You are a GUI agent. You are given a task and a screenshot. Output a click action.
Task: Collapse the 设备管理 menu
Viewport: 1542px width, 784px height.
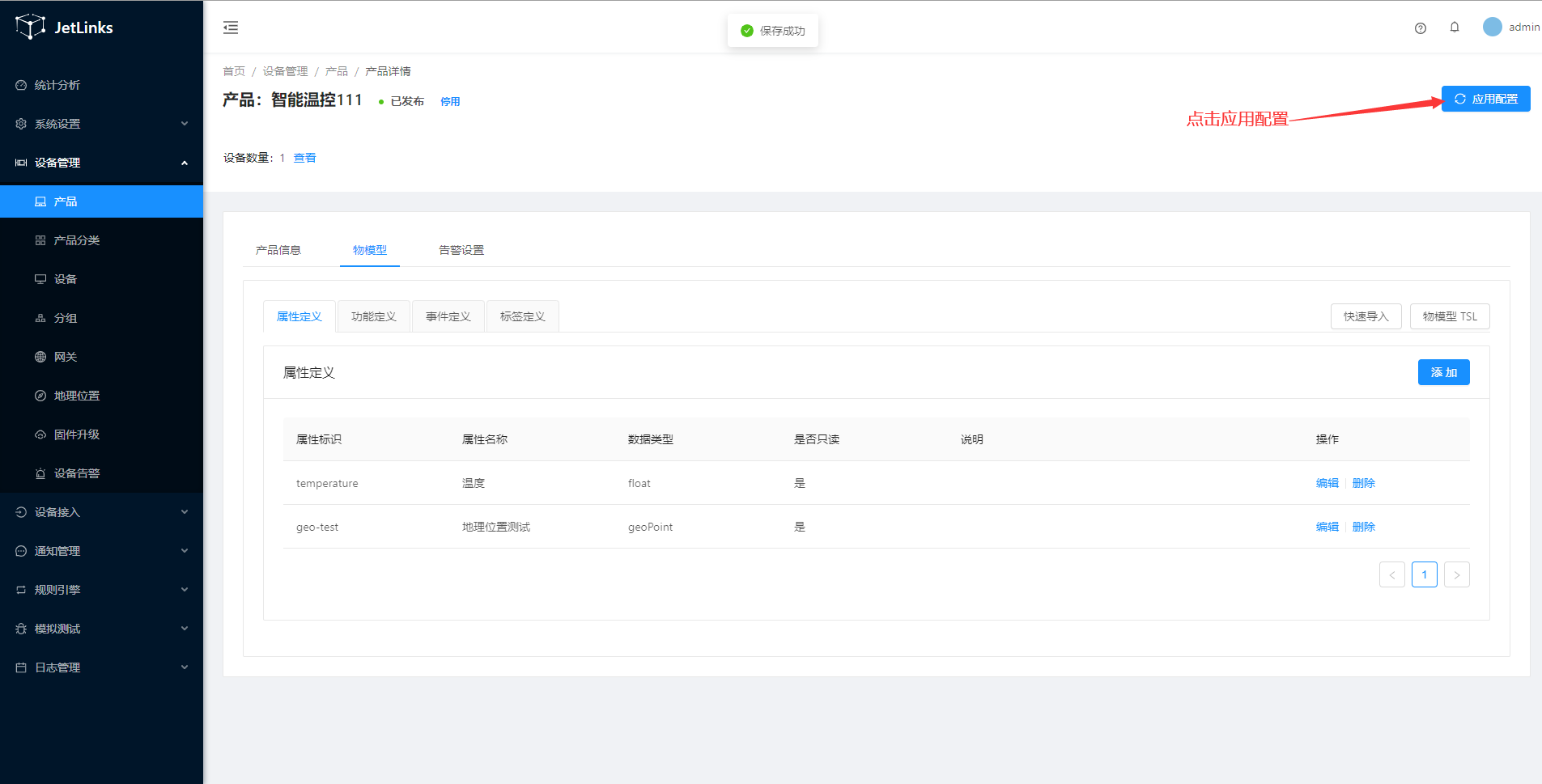pos(101,163)
